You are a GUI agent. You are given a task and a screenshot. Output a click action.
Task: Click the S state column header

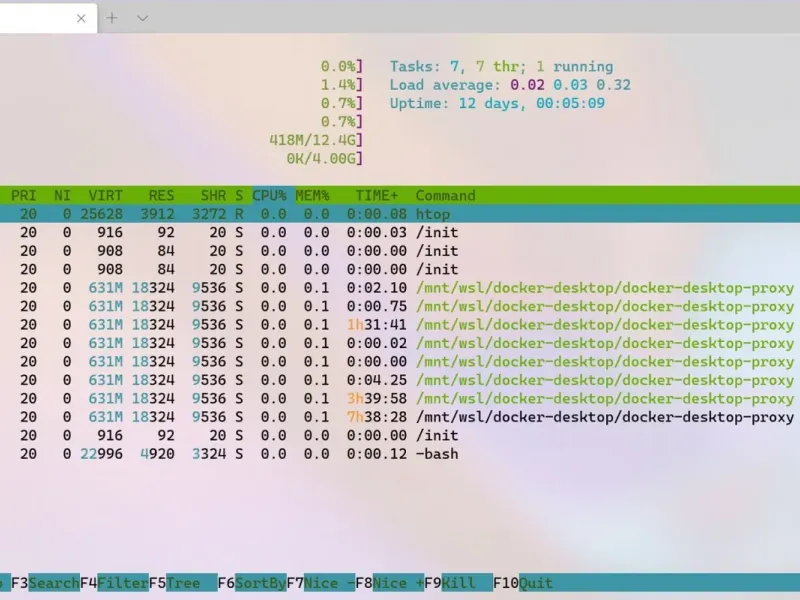[239, 195]
